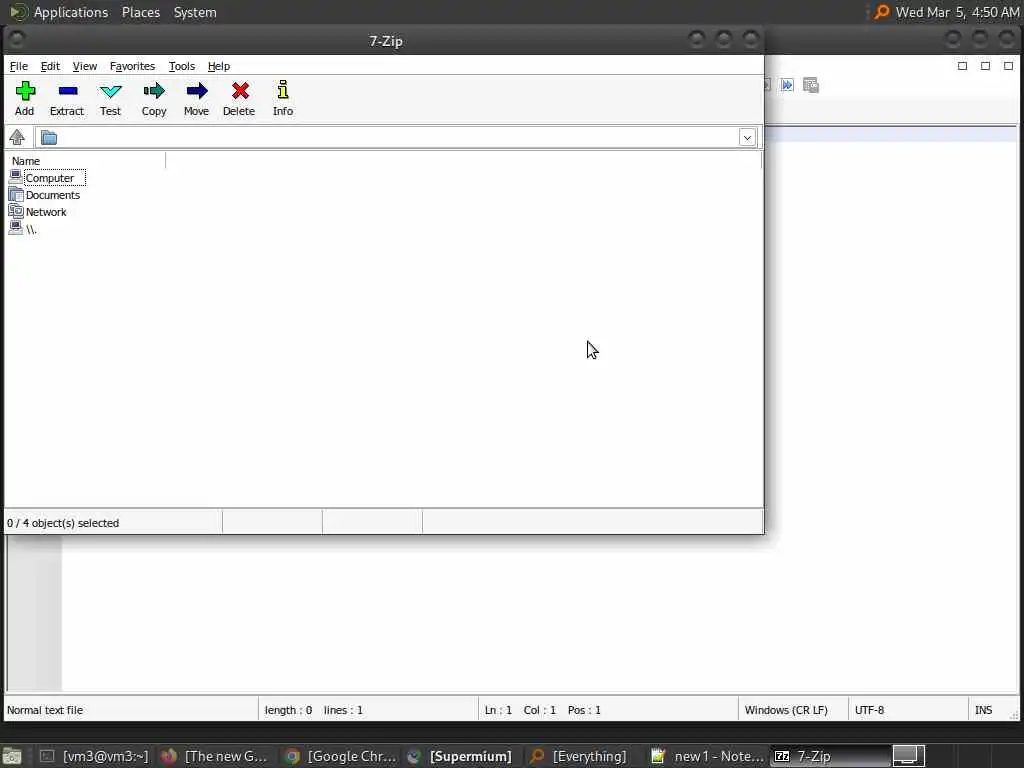
Task: Switch to the Everything taskbar item
Action: pyautogui.click(x=579, y=756)
